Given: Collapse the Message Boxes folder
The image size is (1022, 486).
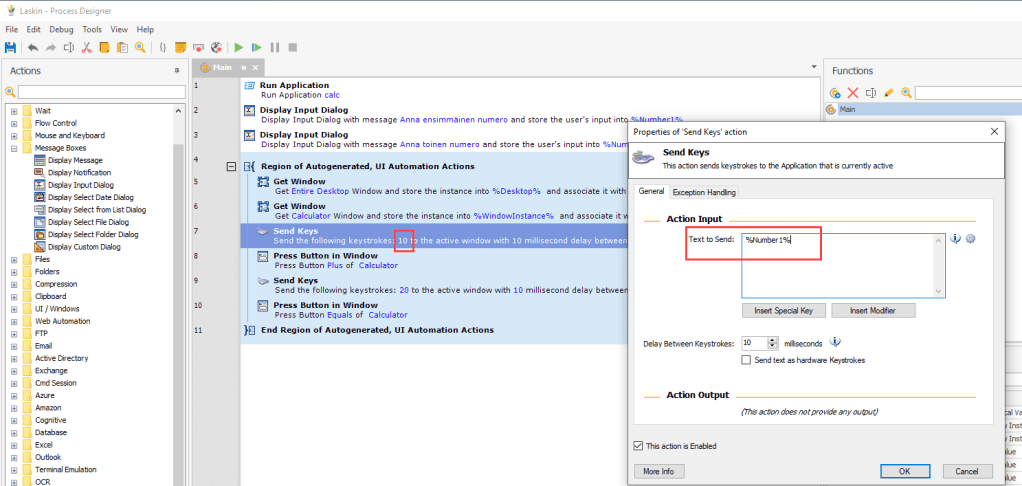Looking at the screenshot, I should click(x=14, y=148).
